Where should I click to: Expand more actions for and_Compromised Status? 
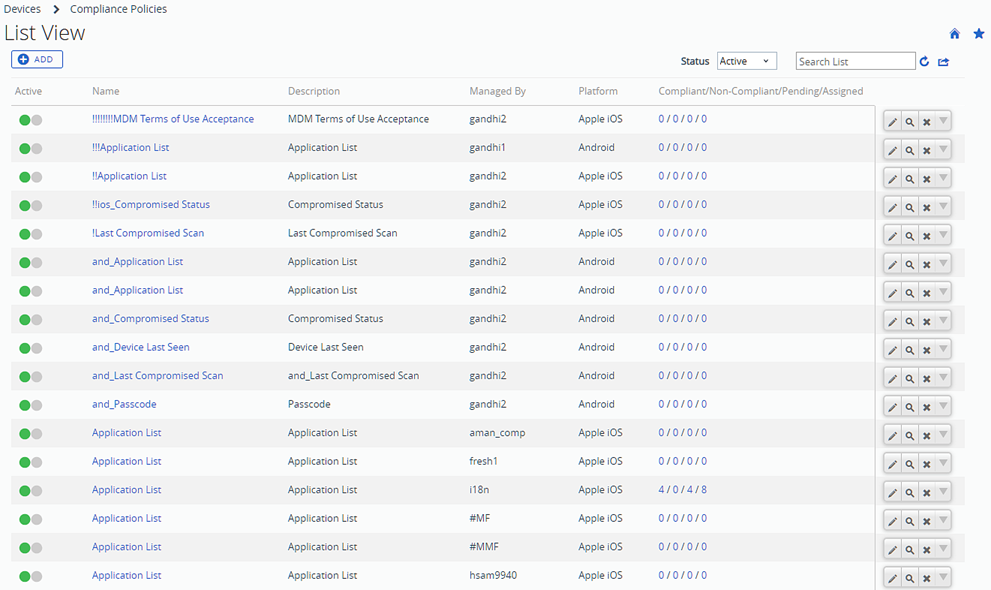click(x=943, y=321)
